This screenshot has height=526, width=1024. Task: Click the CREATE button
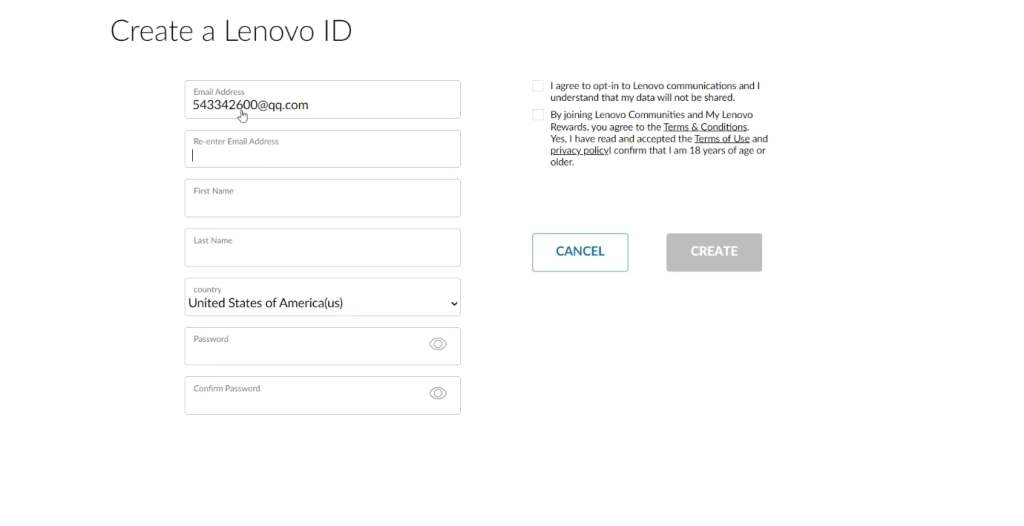(714, 252)
